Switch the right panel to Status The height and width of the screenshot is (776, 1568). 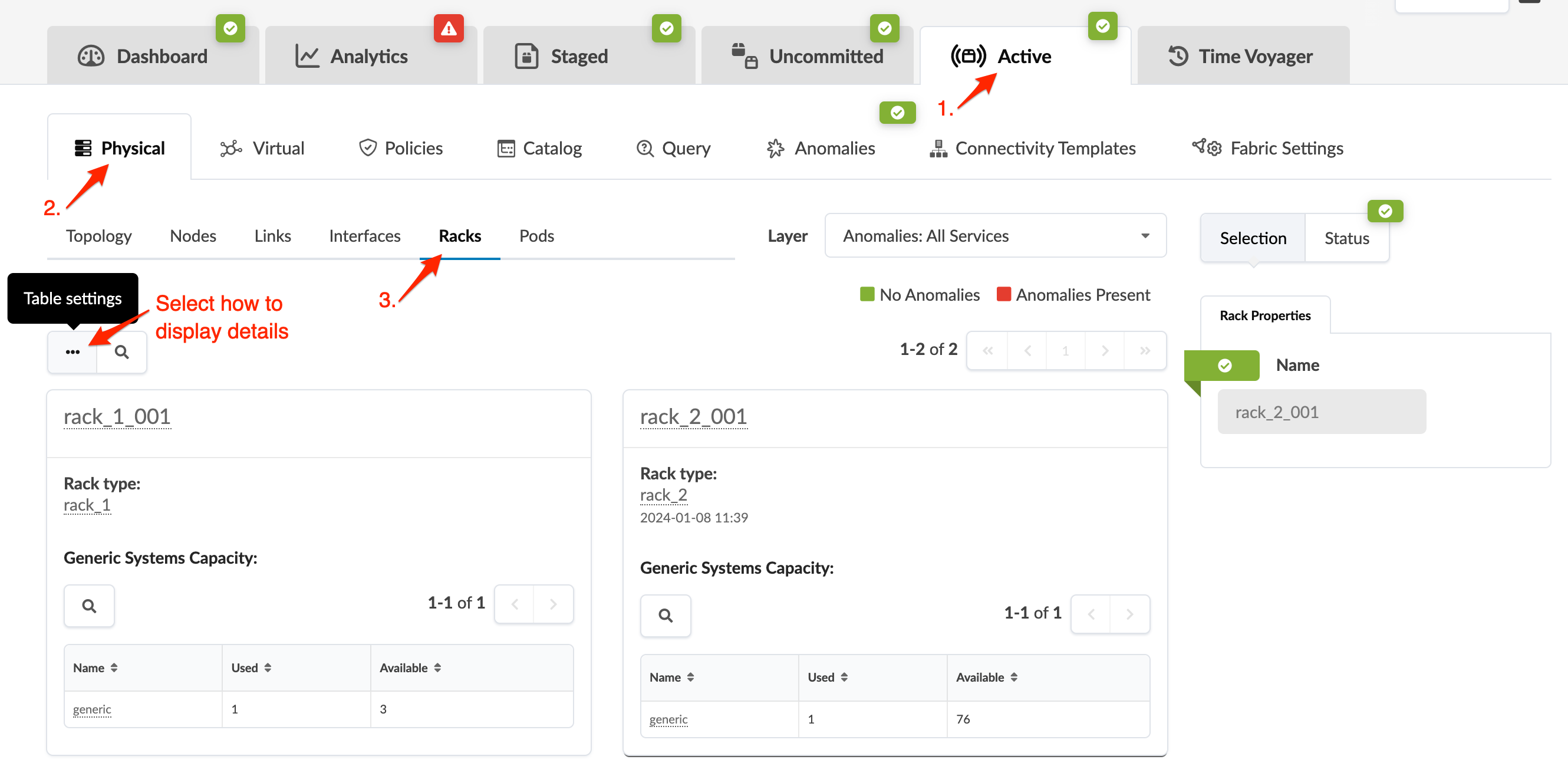(x=1346, y=238)
